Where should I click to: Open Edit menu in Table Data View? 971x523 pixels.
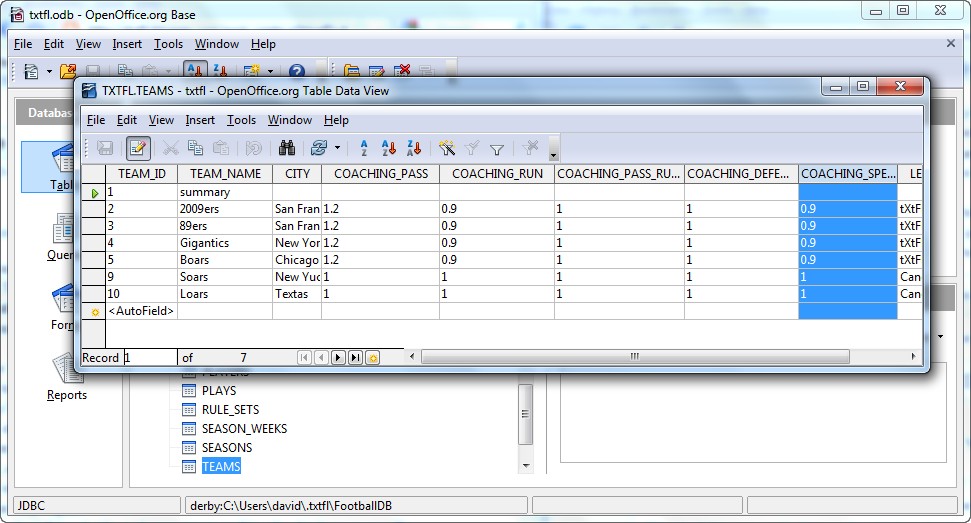(127, 120)
